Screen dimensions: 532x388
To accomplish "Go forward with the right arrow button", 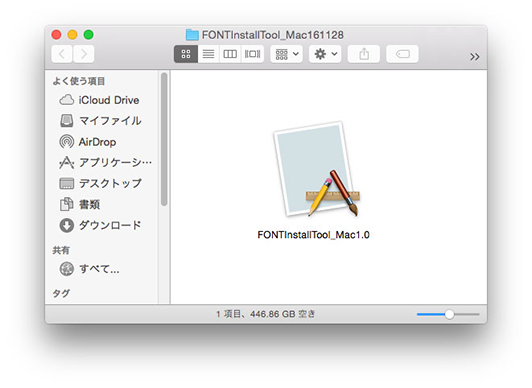I will click(83, 54).
